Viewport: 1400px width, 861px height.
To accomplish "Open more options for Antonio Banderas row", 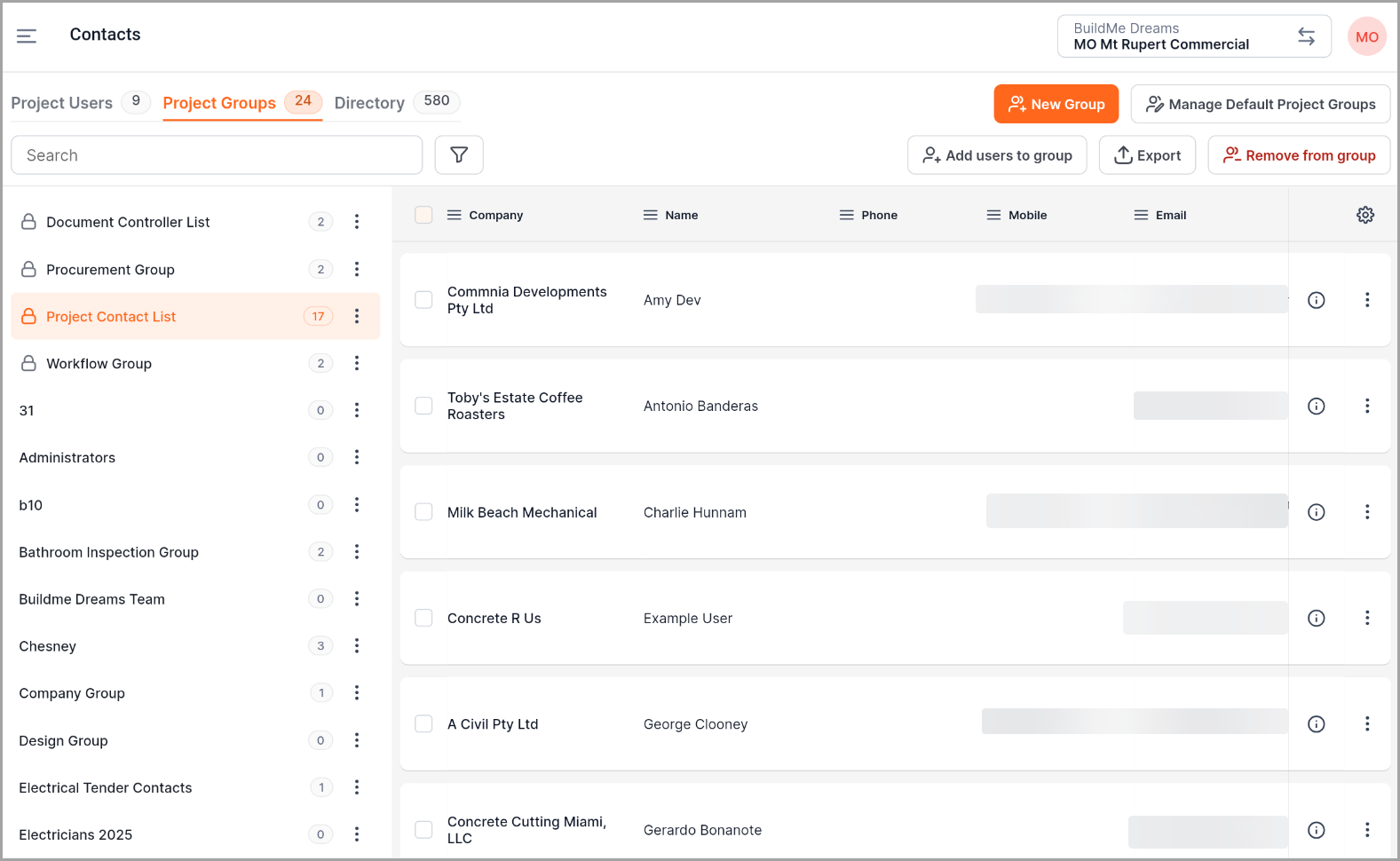I will click(1367, 406).
